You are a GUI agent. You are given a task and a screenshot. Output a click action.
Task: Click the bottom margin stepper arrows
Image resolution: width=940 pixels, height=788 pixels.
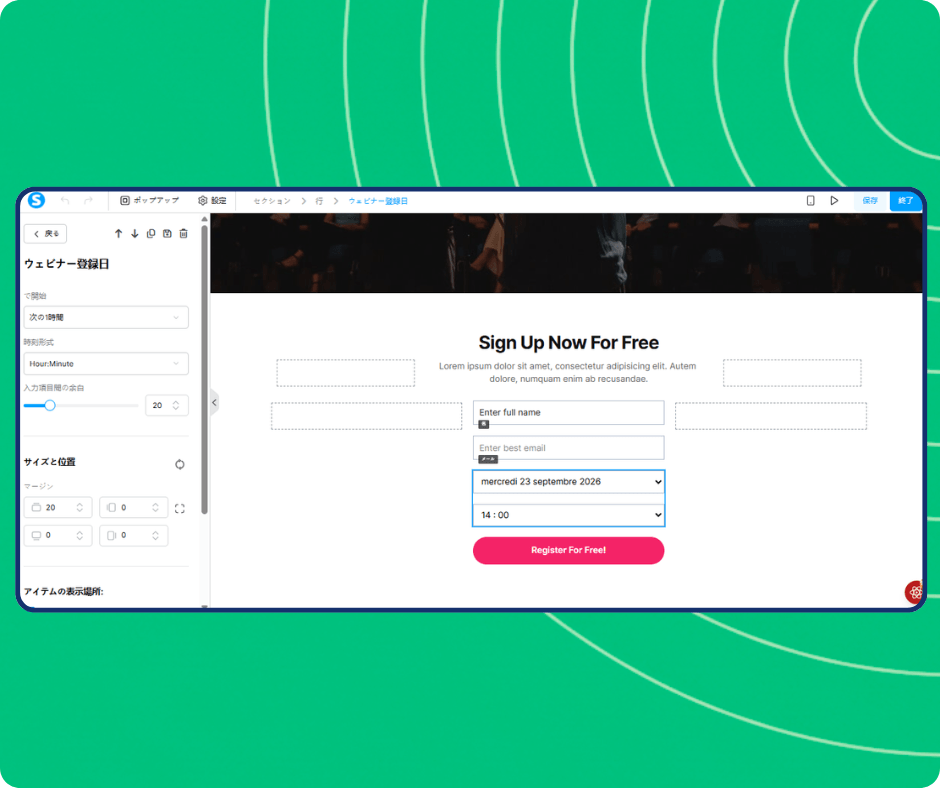point(80,536)
